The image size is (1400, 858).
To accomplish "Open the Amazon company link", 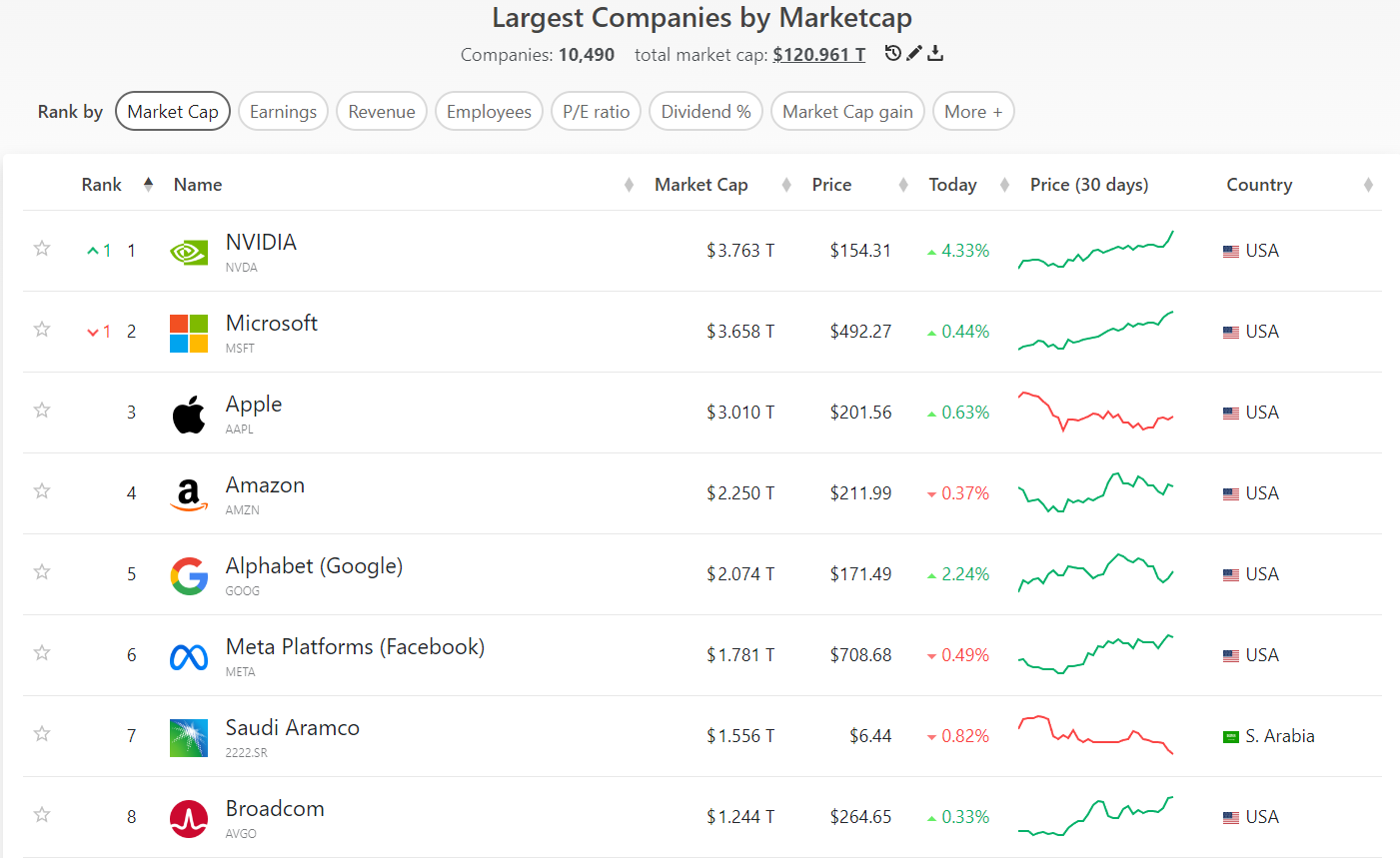I will [x=265, y=485].
